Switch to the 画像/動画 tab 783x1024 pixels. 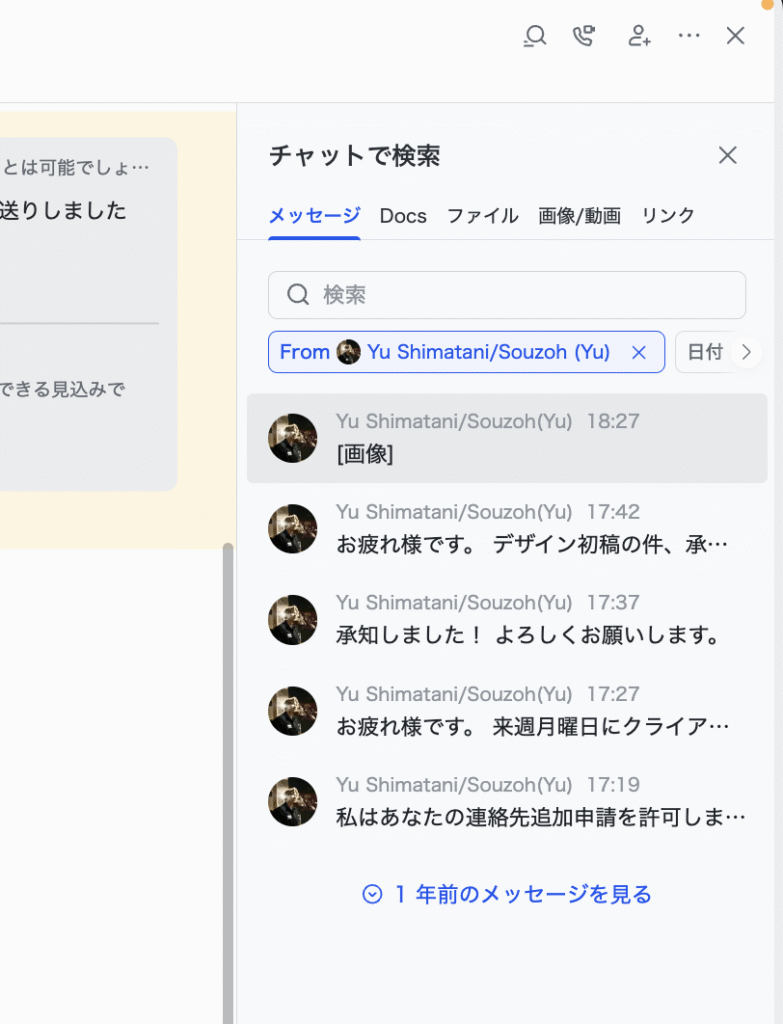tap(579, 216)
